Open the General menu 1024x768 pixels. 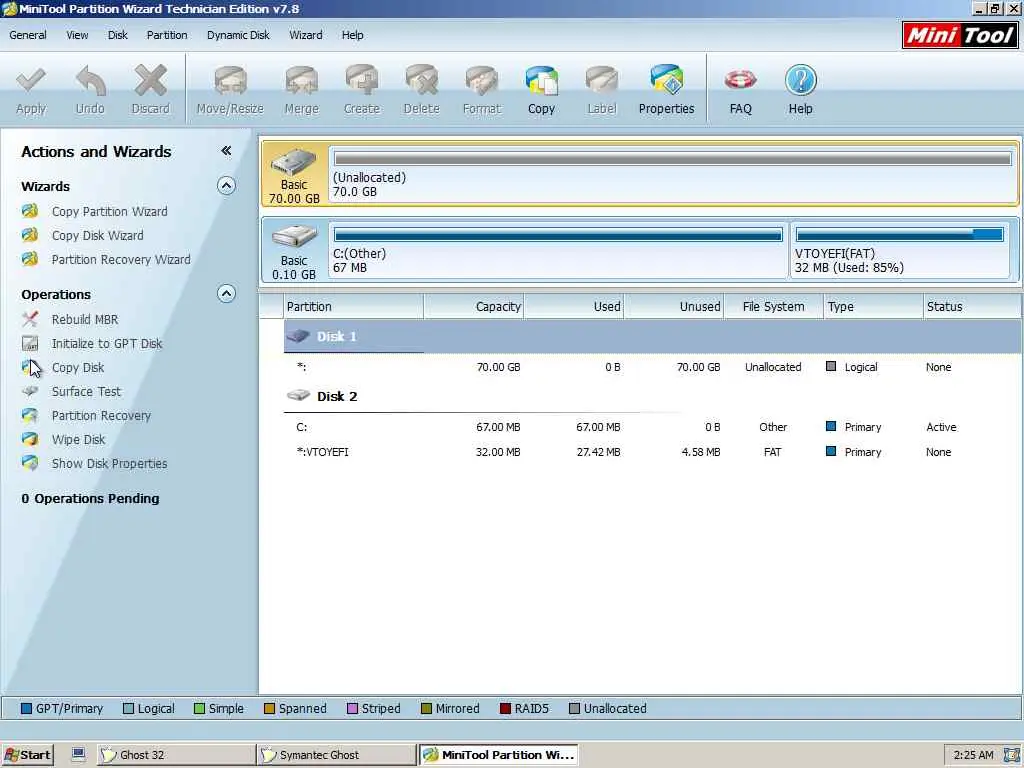[27, 35]
